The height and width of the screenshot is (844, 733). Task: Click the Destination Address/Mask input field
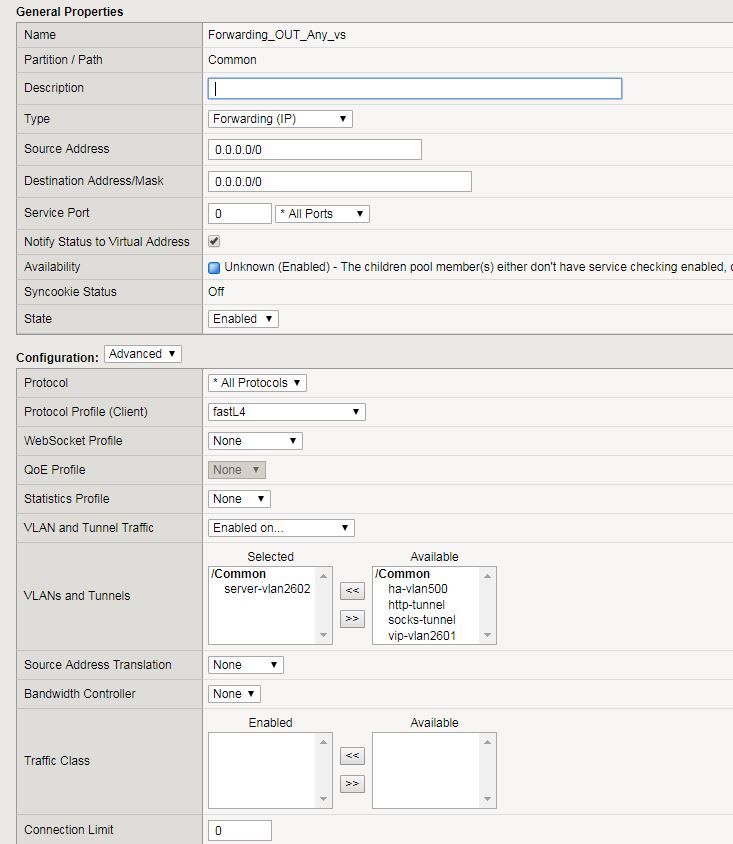339,182
